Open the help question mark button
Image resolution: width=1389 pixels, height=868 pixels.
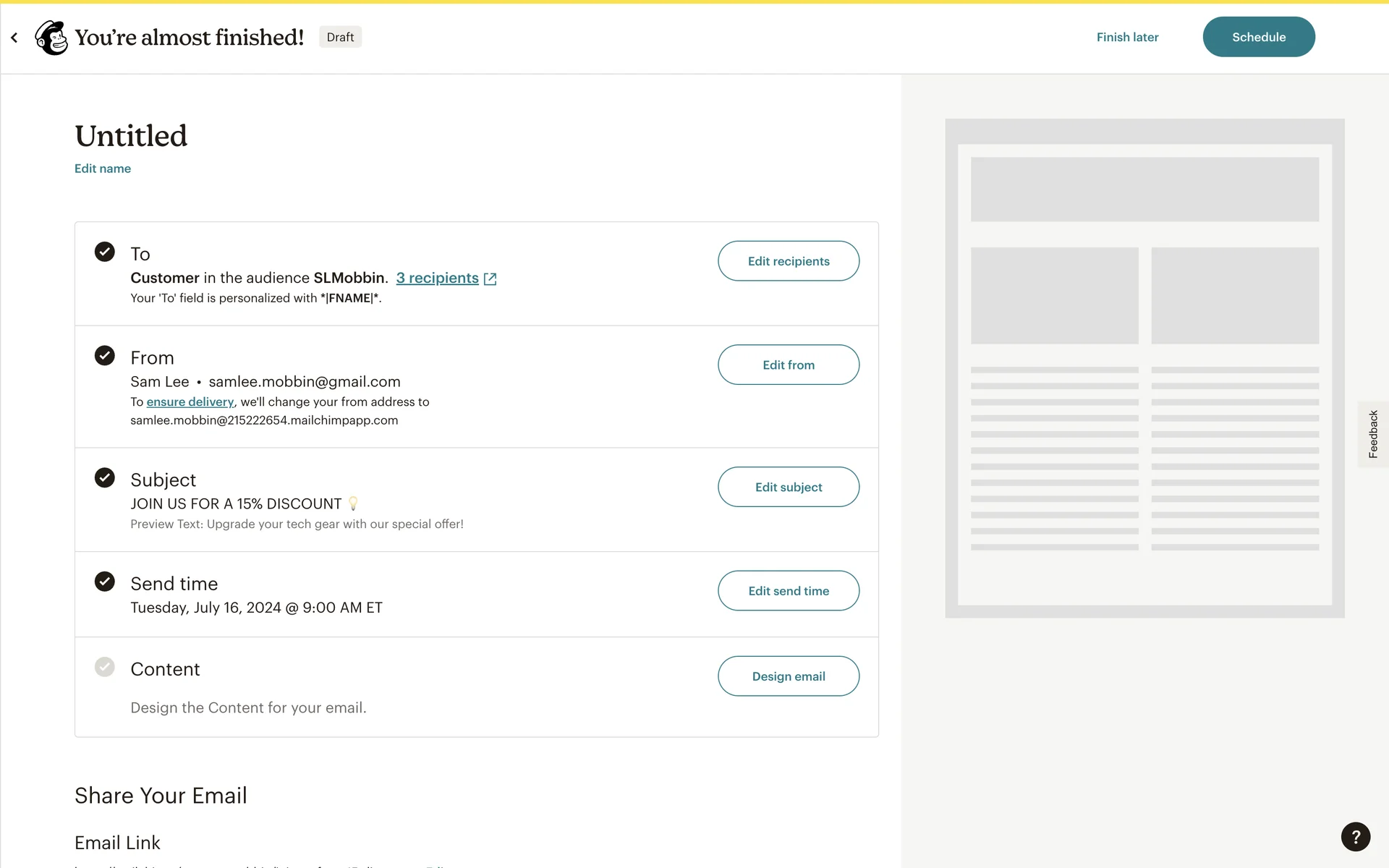point(1355,837)
